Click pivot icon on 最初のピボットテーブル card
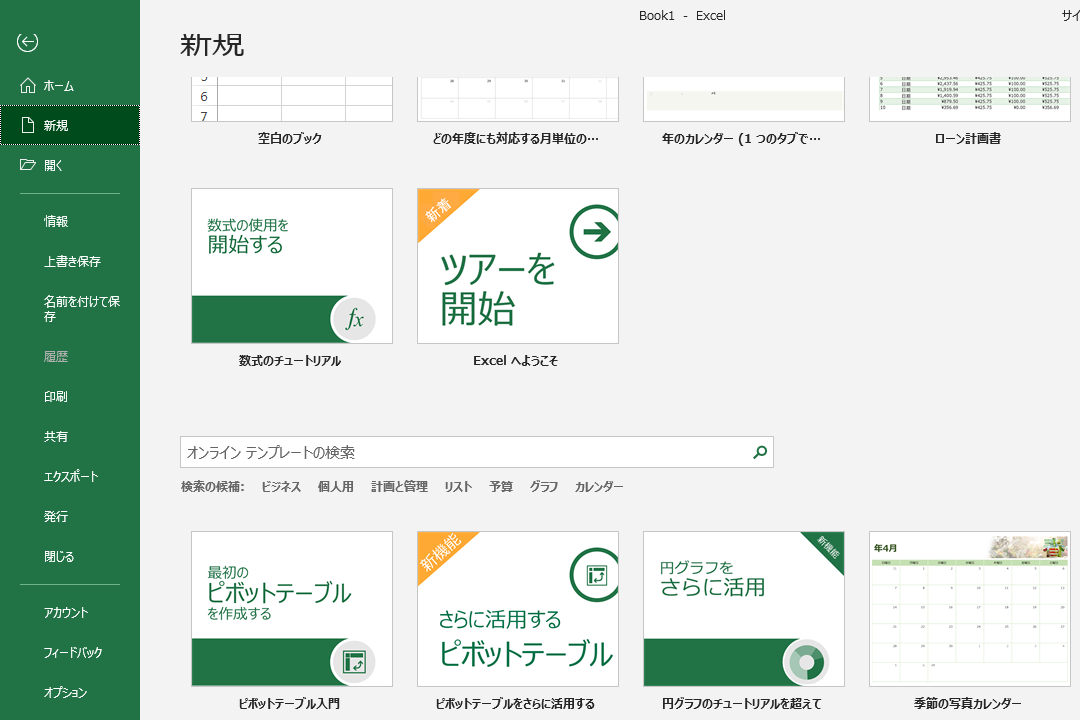Image resolution: width=1080 pixels, height=720 pixels. click(x=353, y=662)
